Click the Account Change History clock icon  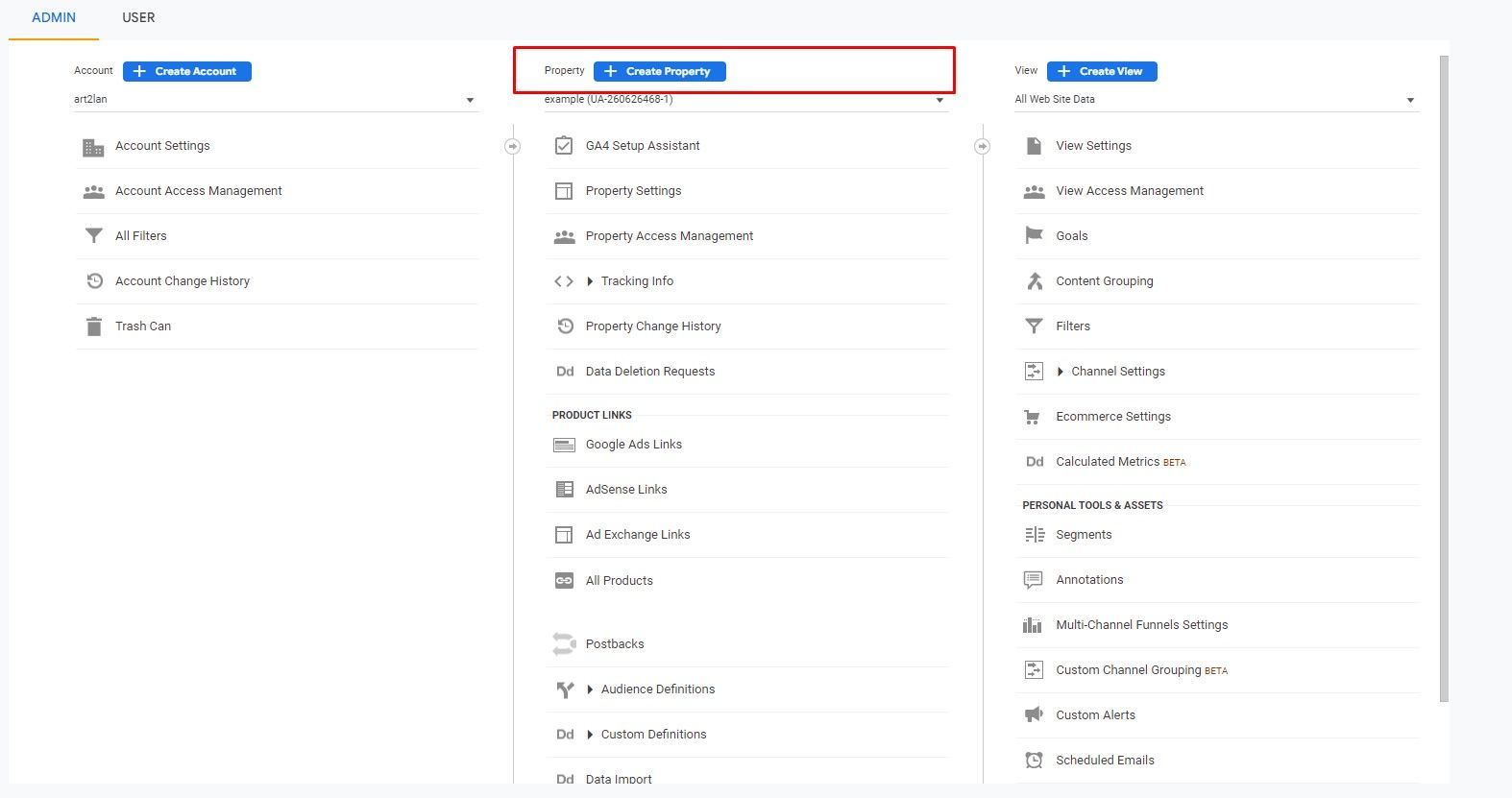click(94, 281)
